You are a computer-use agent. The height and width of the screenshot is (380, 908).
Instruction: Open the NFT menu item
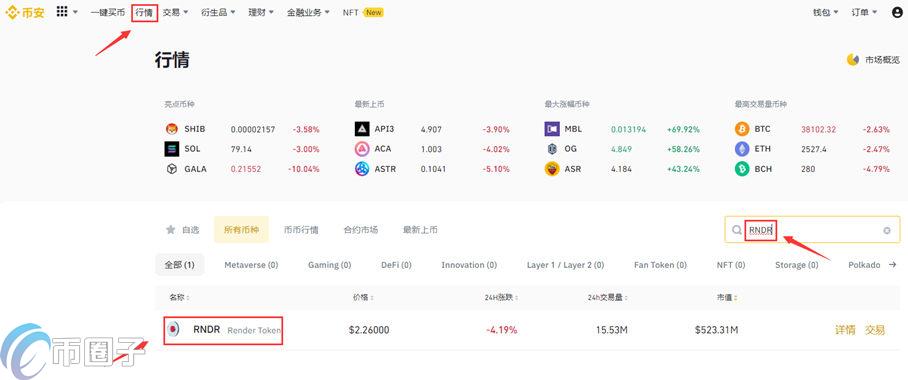coord(350,12)
